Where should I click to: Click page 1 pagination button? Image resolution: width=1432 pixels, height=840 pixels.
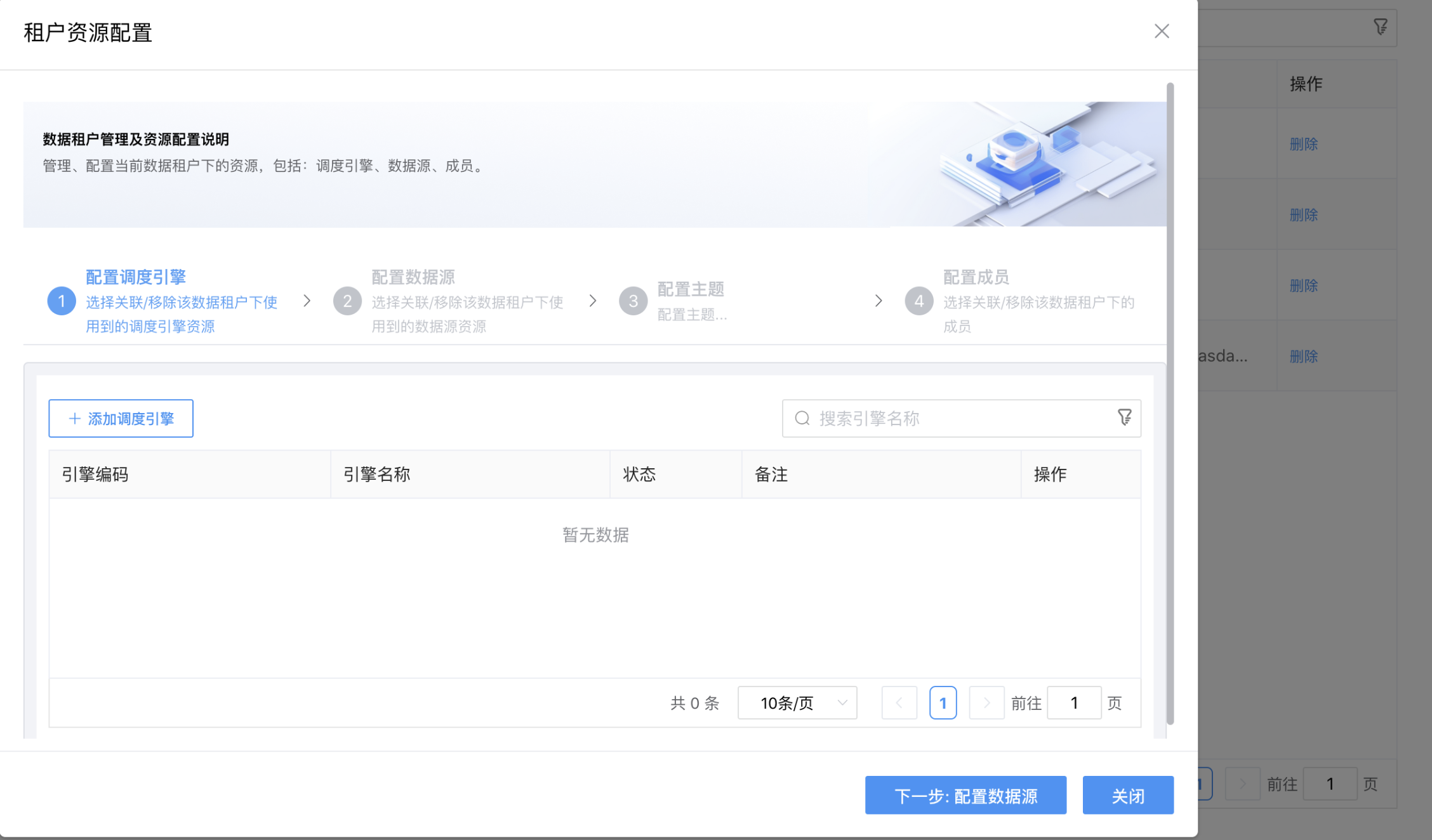943,702
